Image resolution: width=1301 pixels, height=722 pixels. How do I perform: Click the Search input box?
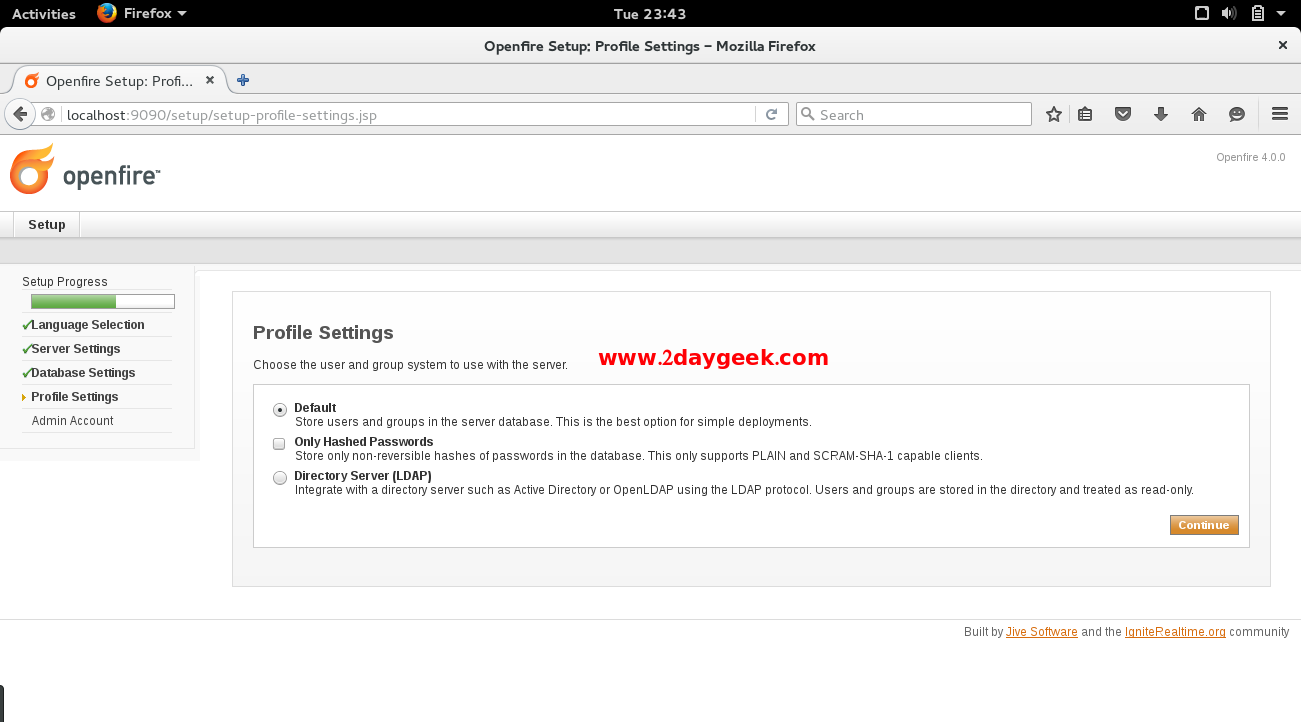[913, 114]
